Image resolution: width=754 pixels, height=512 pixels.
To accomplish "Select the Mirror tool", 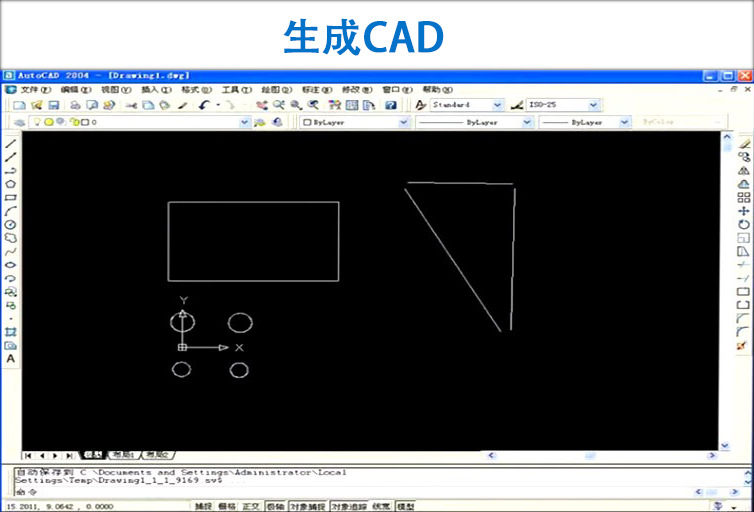I will [x=744, y=171].
